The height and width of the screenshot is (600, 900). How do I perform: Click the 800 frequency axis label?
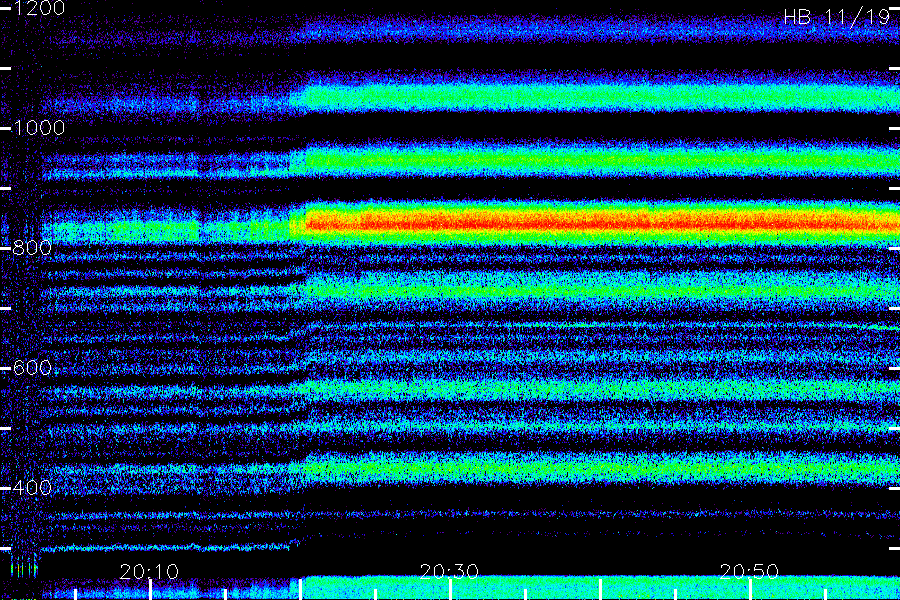pyautogui.click(x=32, y=247)
